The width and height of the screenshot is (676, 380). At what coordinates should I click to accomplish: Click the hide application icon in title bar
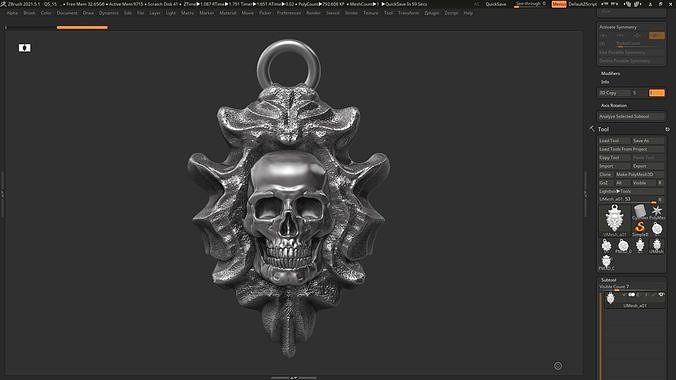click(650, 4)
